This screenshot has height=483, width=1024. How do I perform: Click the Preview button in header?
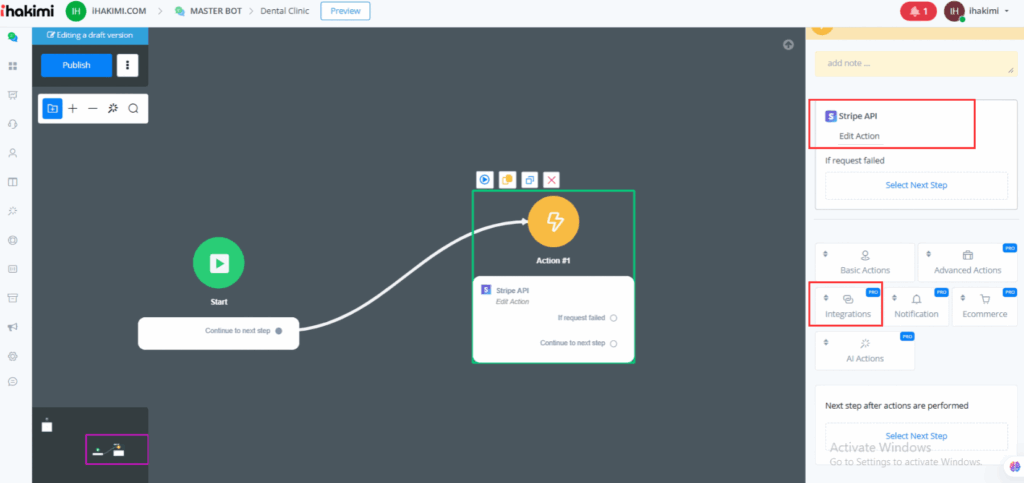click(345, 11)
